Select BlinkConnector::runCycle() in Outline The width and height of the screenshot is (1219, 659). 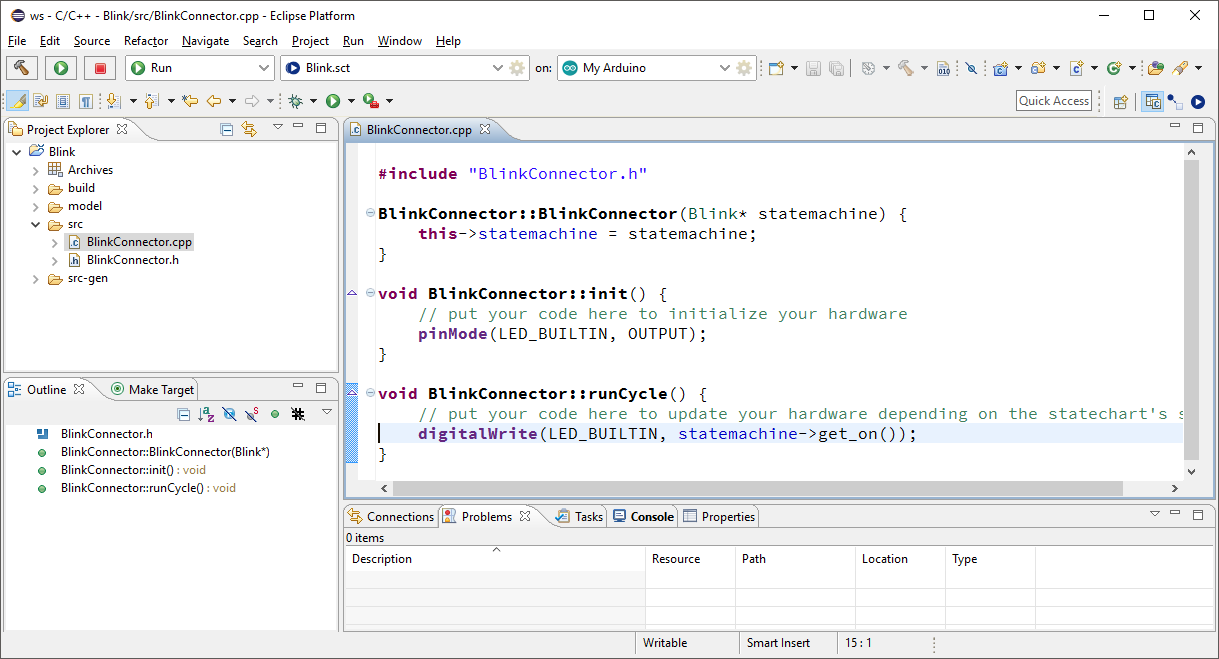pyautogui.click(x=132, y=489)
